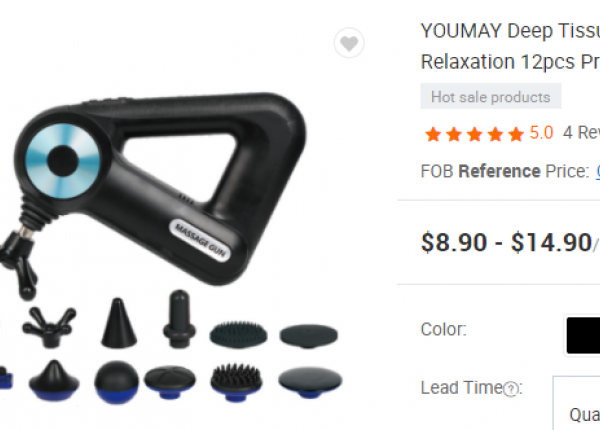This screenshot has height=430, width=600.
Task: Click the 5.0 rating score
Action: [x=541, y=133]
